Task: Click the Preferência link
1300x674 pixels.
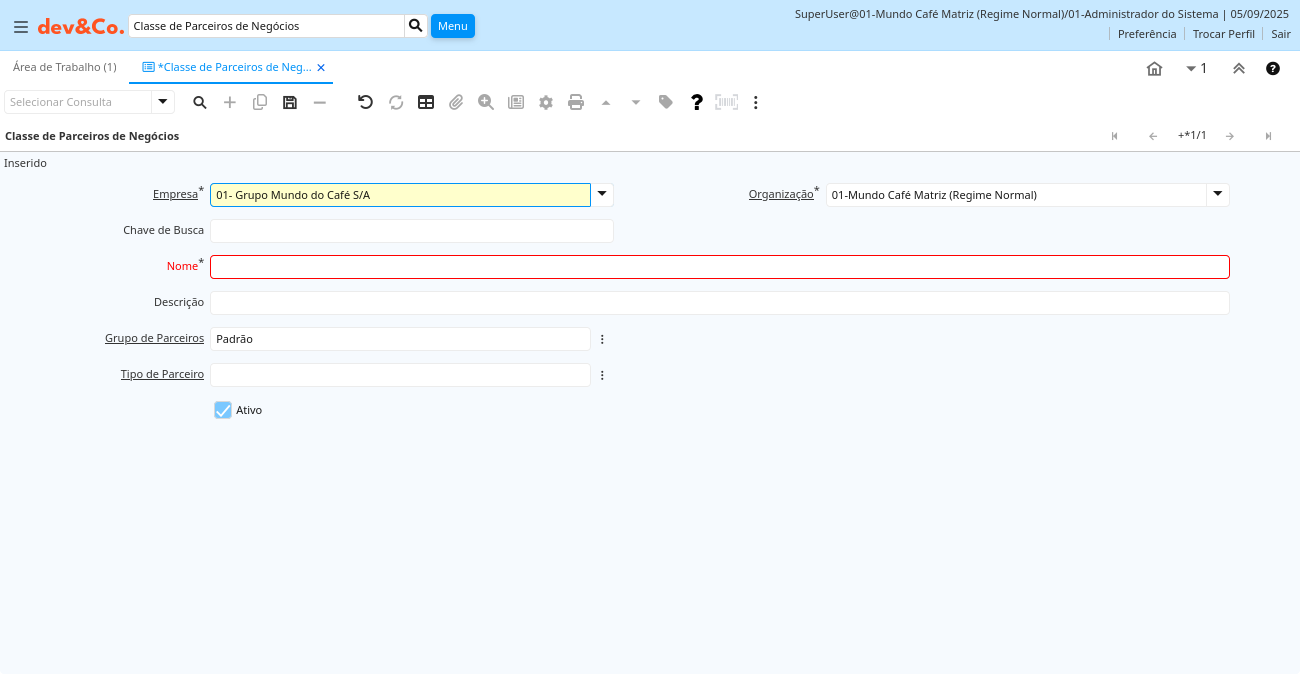Action: click(x=1147, y=34)
